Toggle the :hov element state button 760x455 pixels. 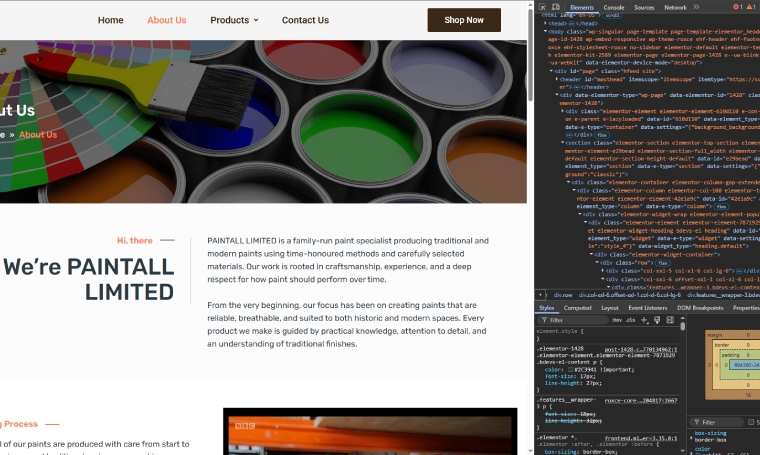coord(616,320)
